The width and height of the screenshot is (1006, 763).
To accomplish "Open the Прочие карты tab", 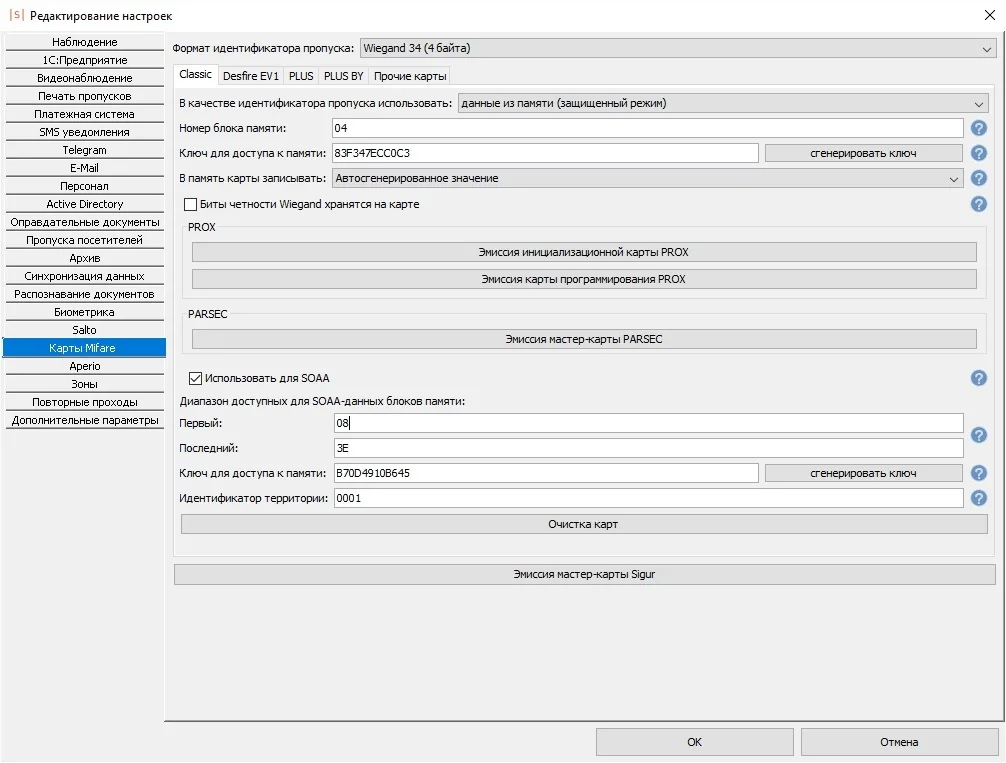I will 409,76.
